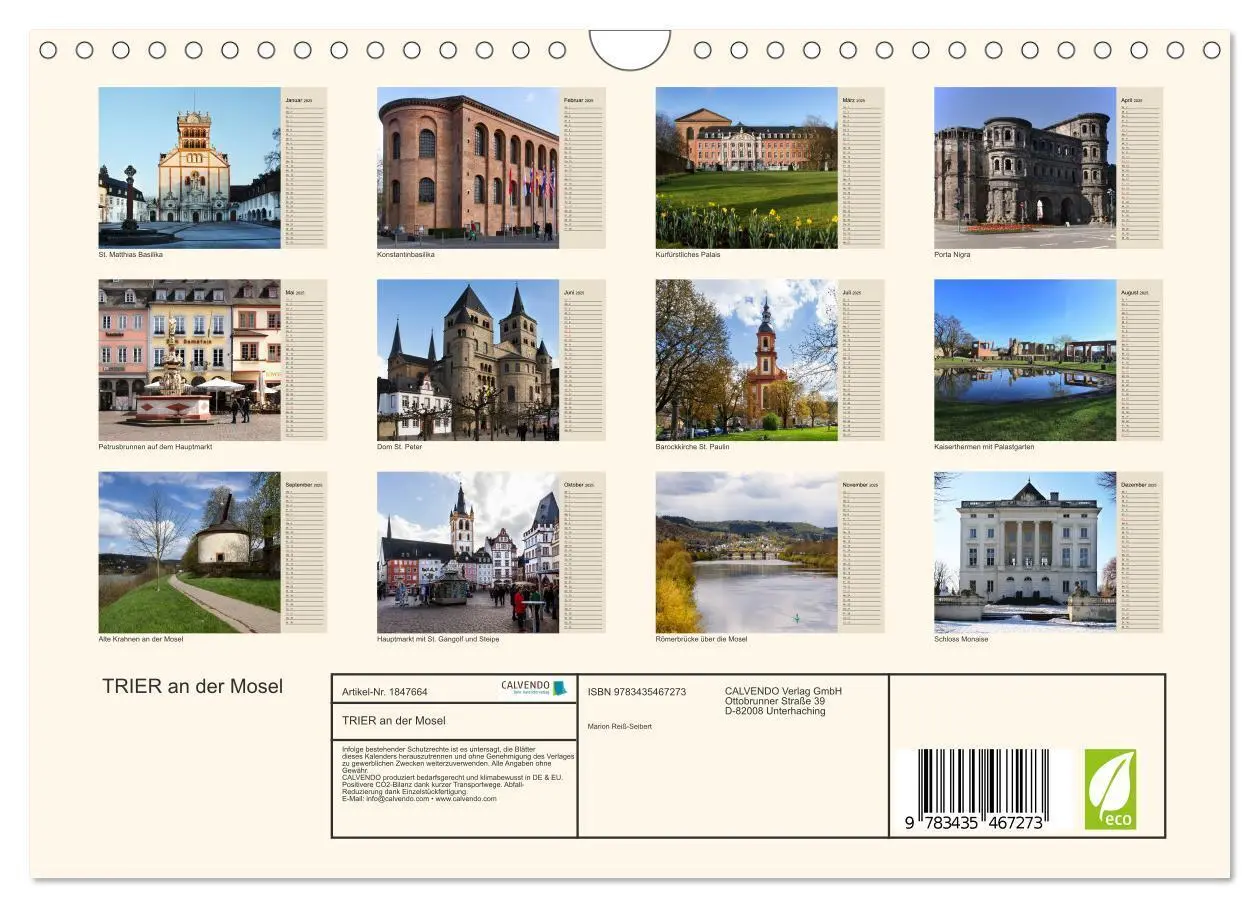Click the April calendar column
This screenshot has height=908, width=1260.
(x=1140, y=167)
